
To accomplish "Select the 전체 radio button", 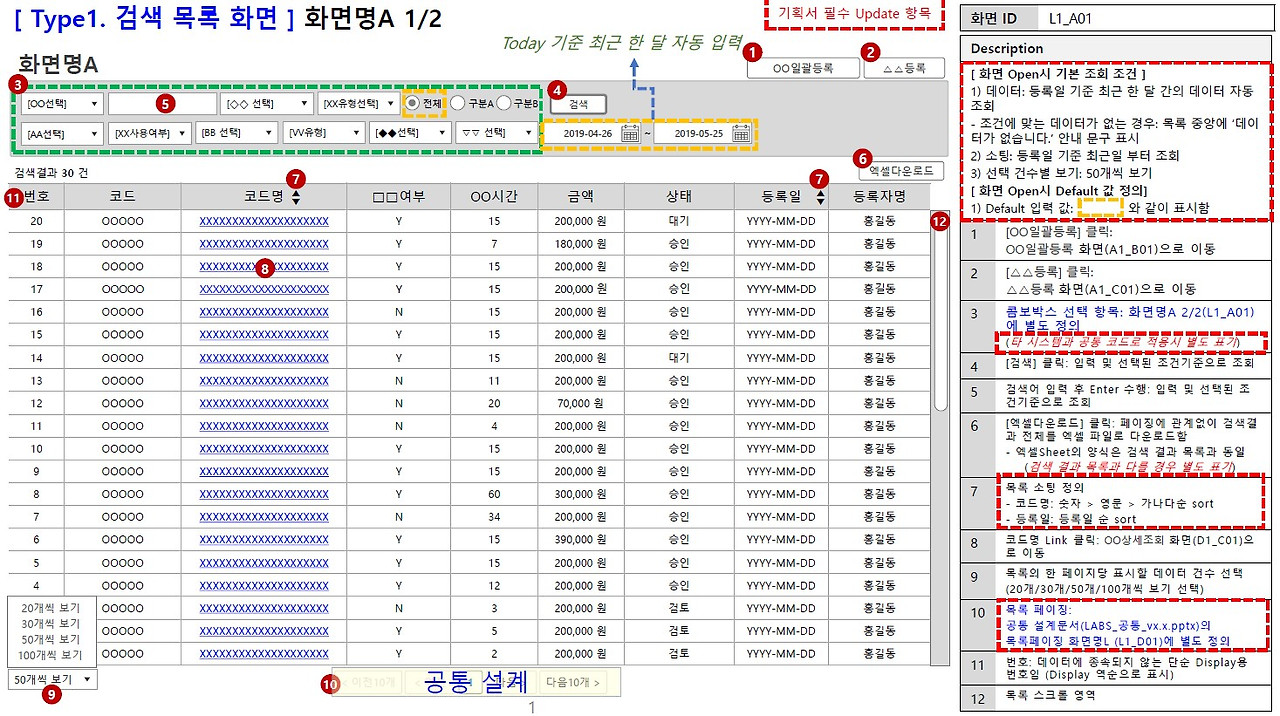I will 413,103.
